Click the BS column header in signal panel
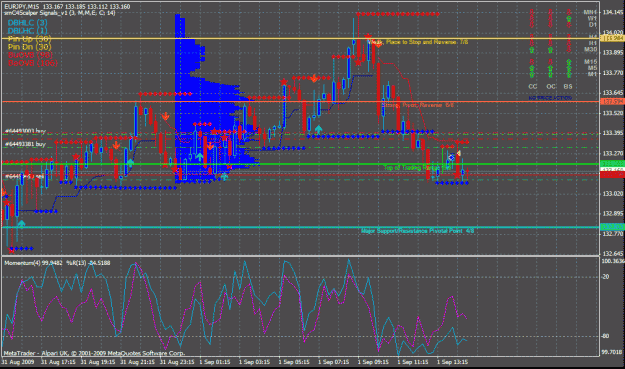 point(568,86)
